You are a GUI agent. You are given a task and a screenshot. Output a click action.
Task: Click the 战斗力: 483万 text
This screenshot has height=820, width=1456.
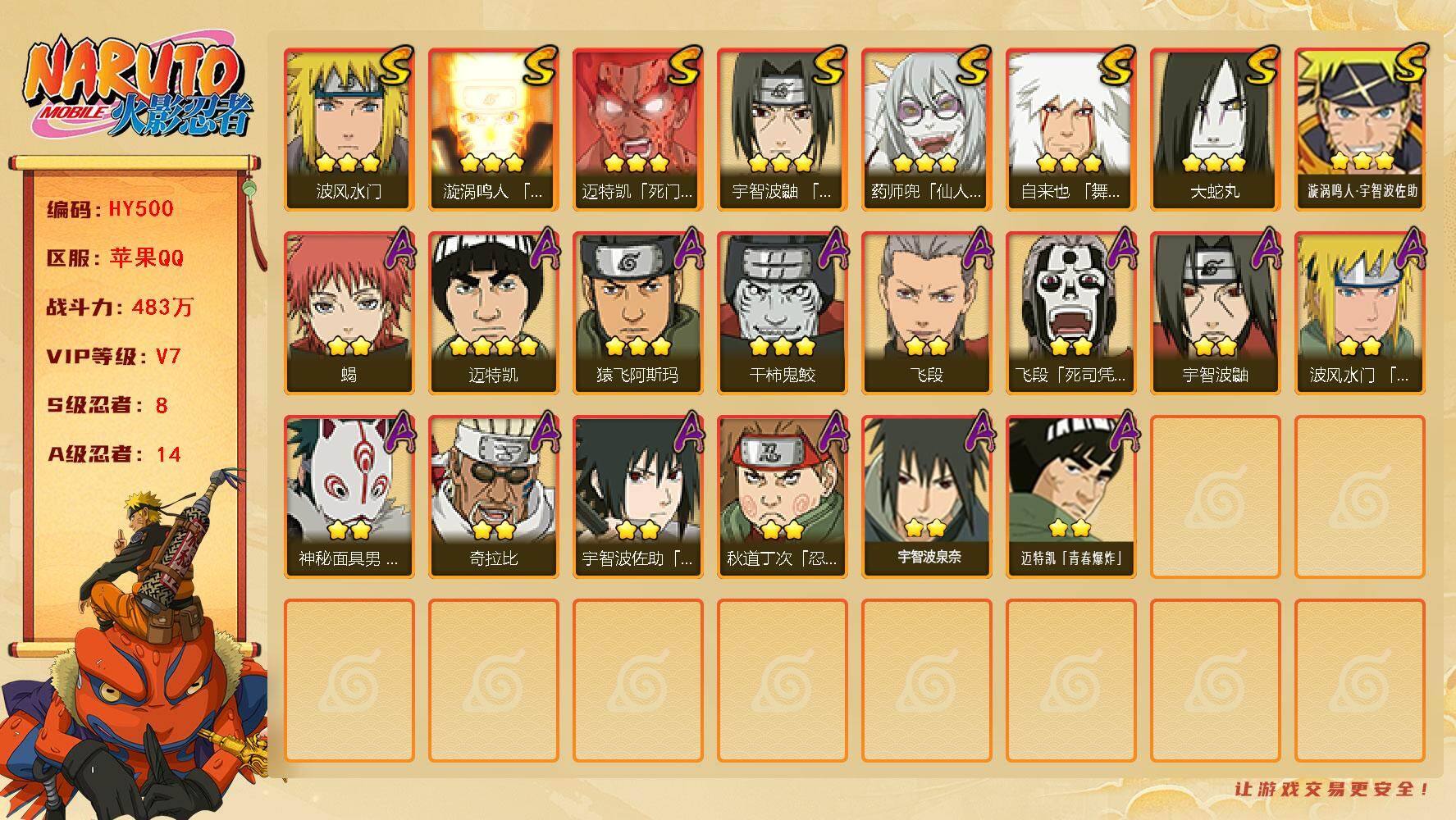pos(120,307)
